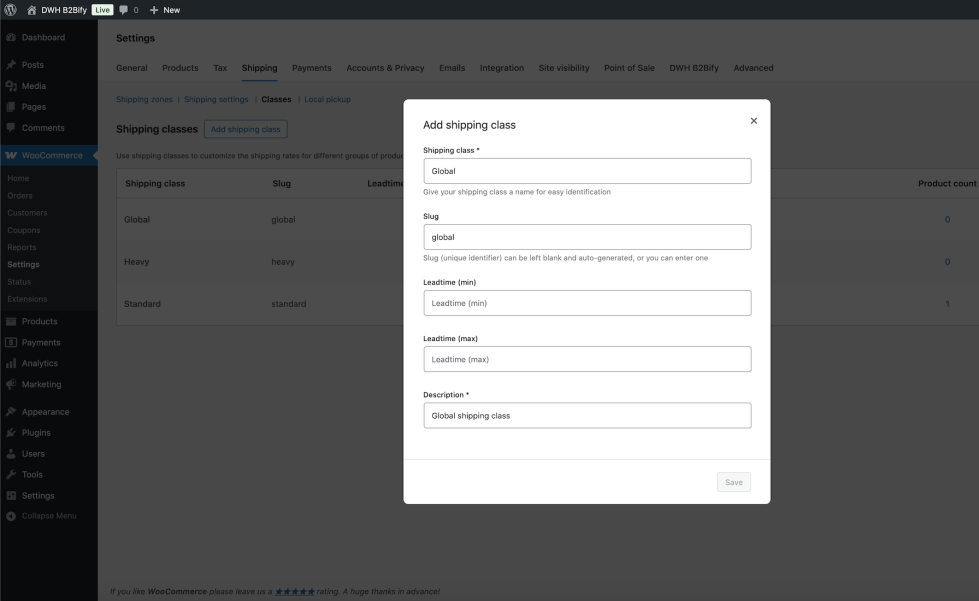
Task: Click the comments bubble icon in admin bar
Action: pyautogui.click(x=124, y=10)
